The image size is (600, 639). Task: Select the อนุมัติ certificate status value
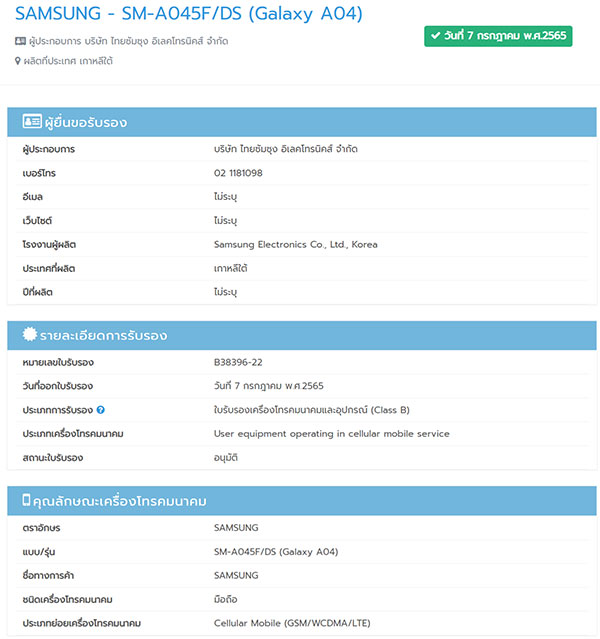click(x=226, y=458)
